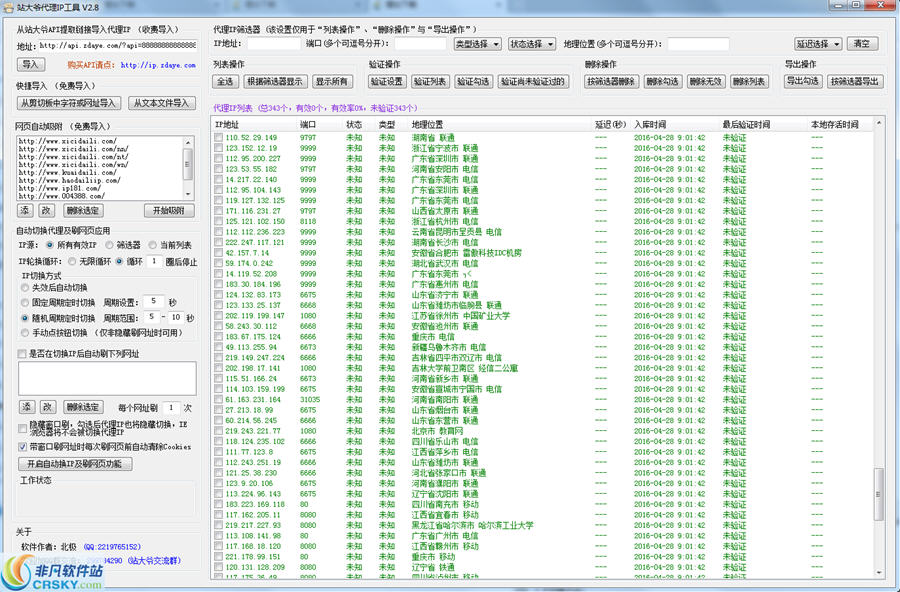This screenshot has height=592, width=900.
Task: Open the 延迟选择 dropdown
Action: [x=818, y=44]
